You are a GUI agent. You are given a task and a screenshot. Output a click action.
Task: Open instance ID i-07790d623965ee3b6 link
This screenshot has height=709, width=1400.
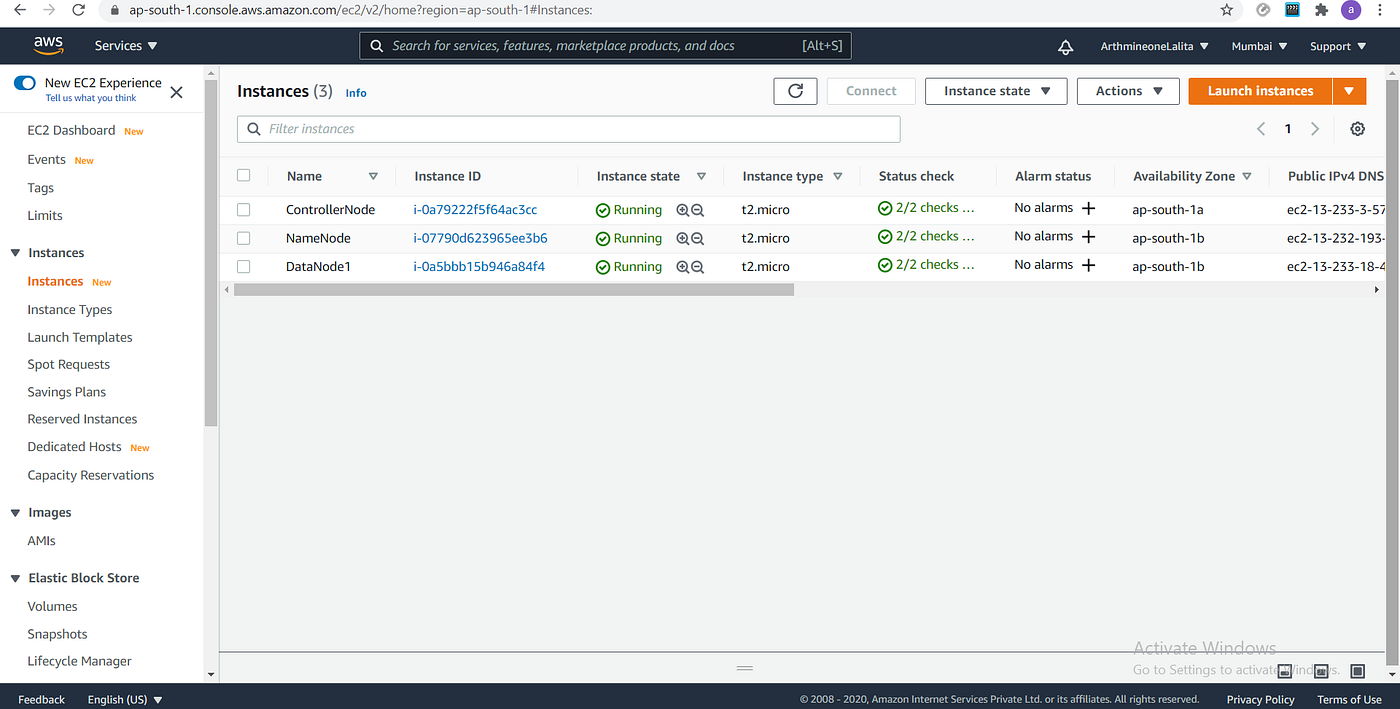pyautogui.click(x=480, y=238)
